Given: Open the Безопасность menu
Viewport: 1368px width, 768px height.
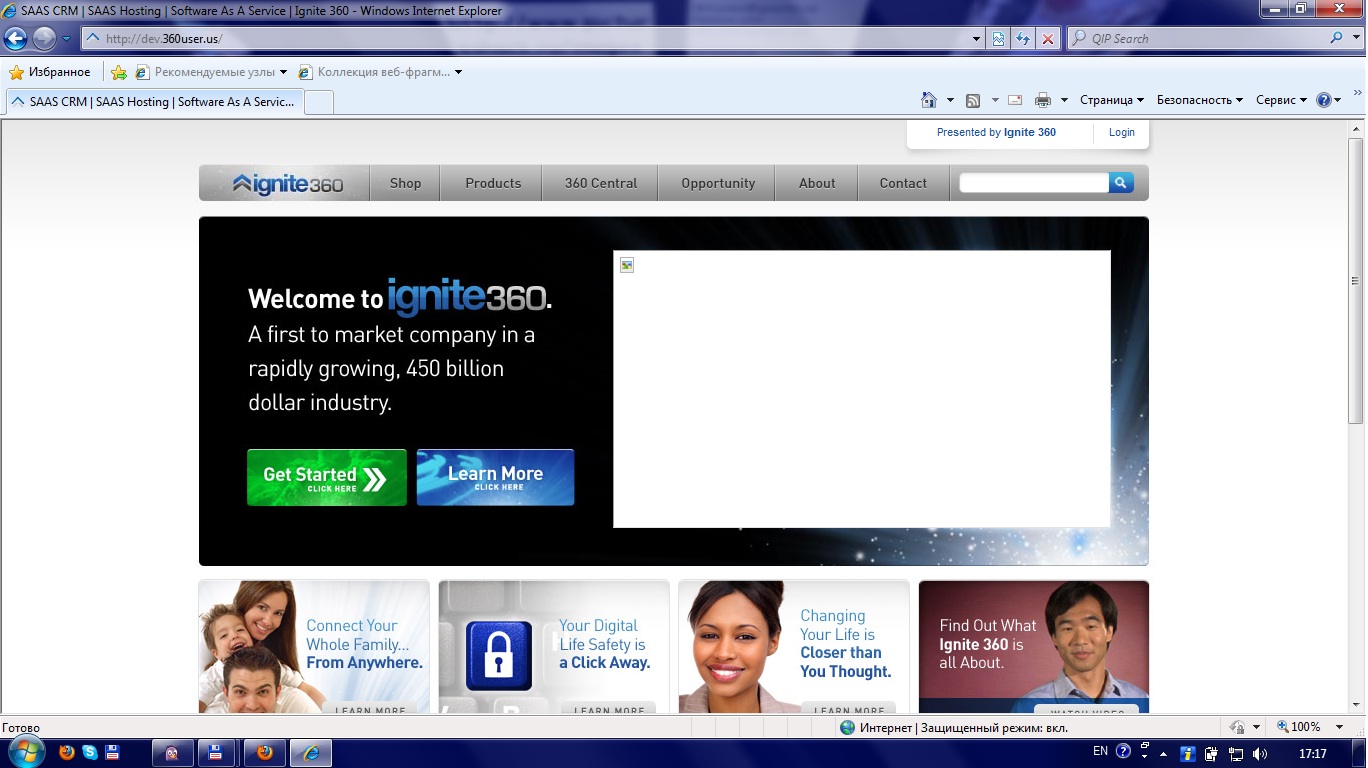Looking at the screenshot, I should pos(1199,100).
